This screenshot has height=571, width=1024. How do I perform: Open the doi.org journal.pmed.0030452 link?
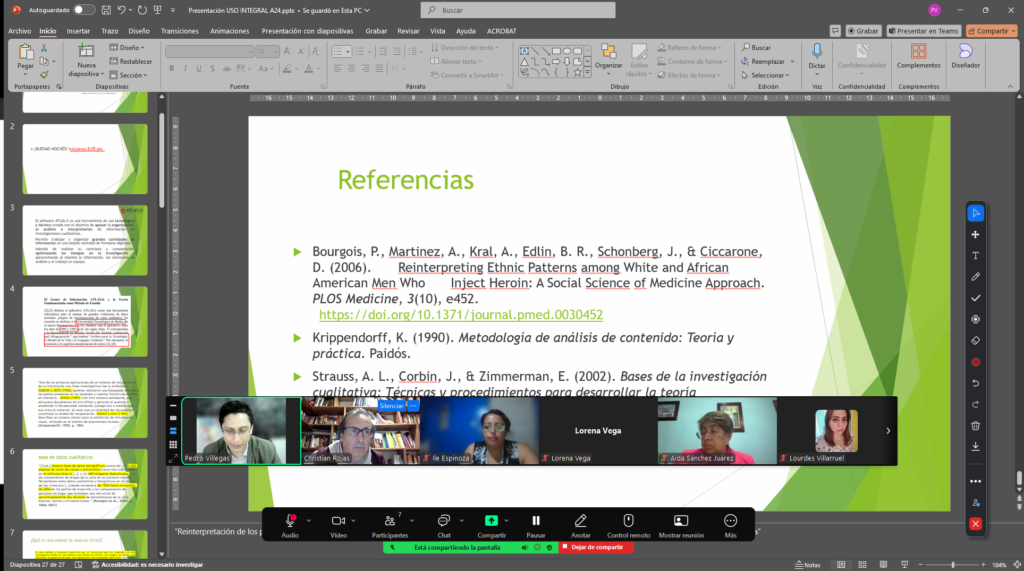[460, 315]
